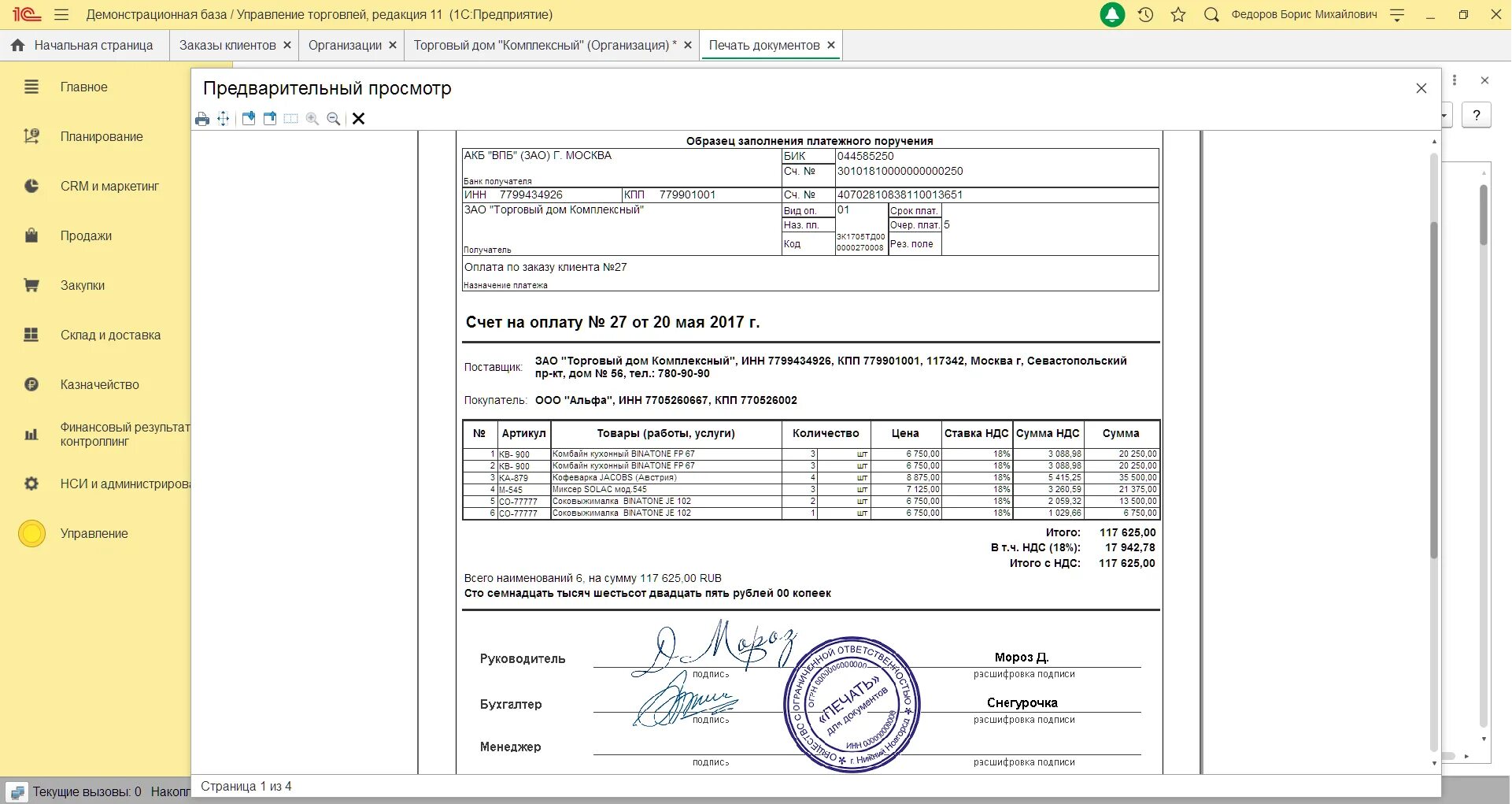Click the Текущие вызовы status icon

pyautogui.click(x=17, y=792)
